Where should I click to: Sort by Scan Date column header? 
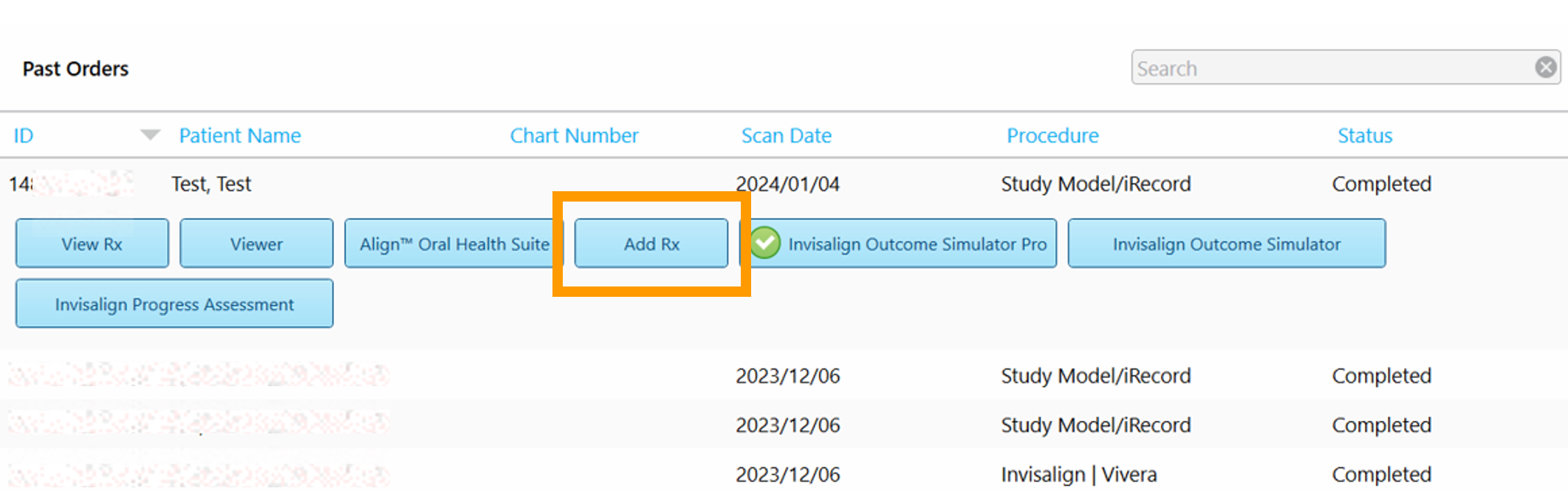[786, 136]
